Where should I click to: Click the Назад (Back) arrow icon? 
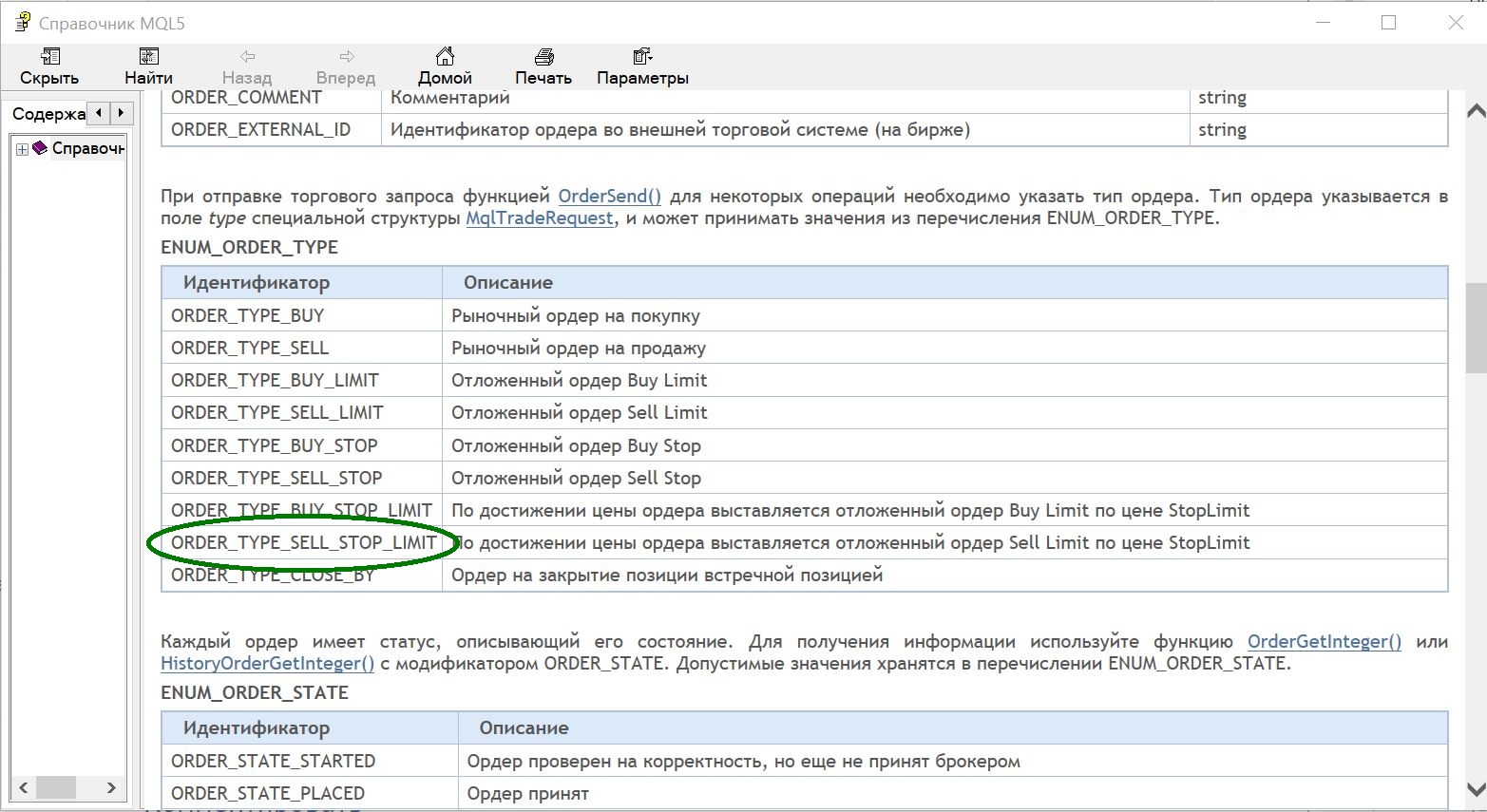[x=247, y=57]
